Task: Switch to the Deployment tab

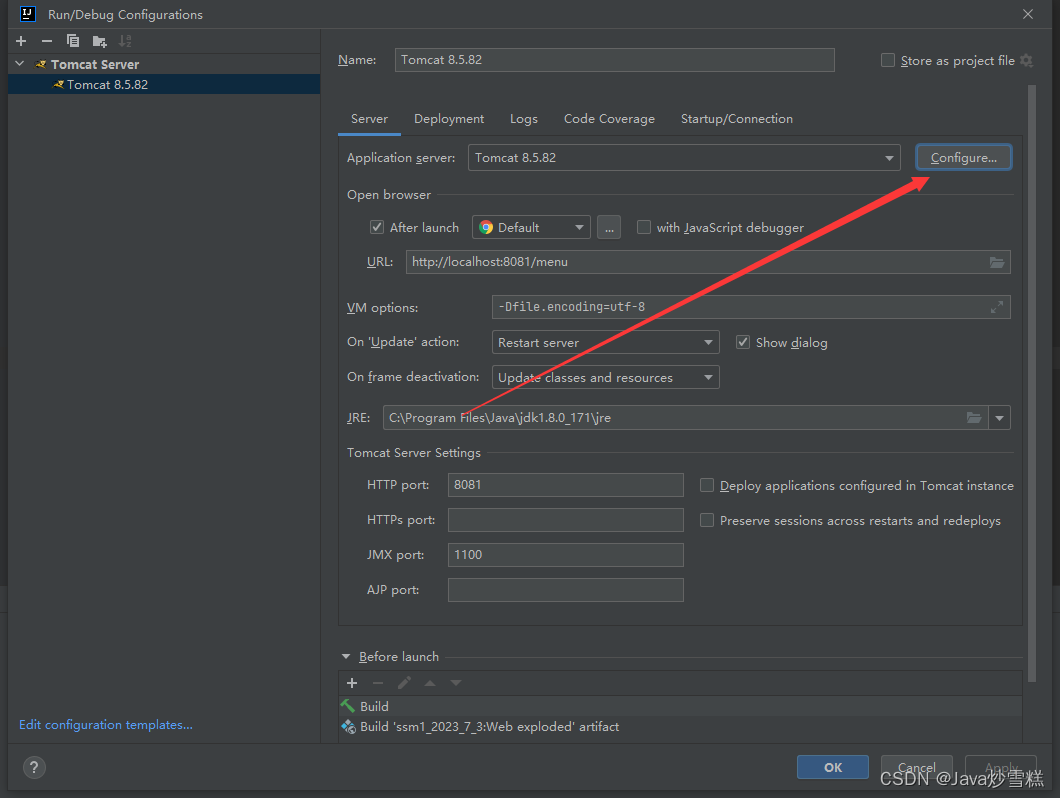Action: tap(449, 119)
